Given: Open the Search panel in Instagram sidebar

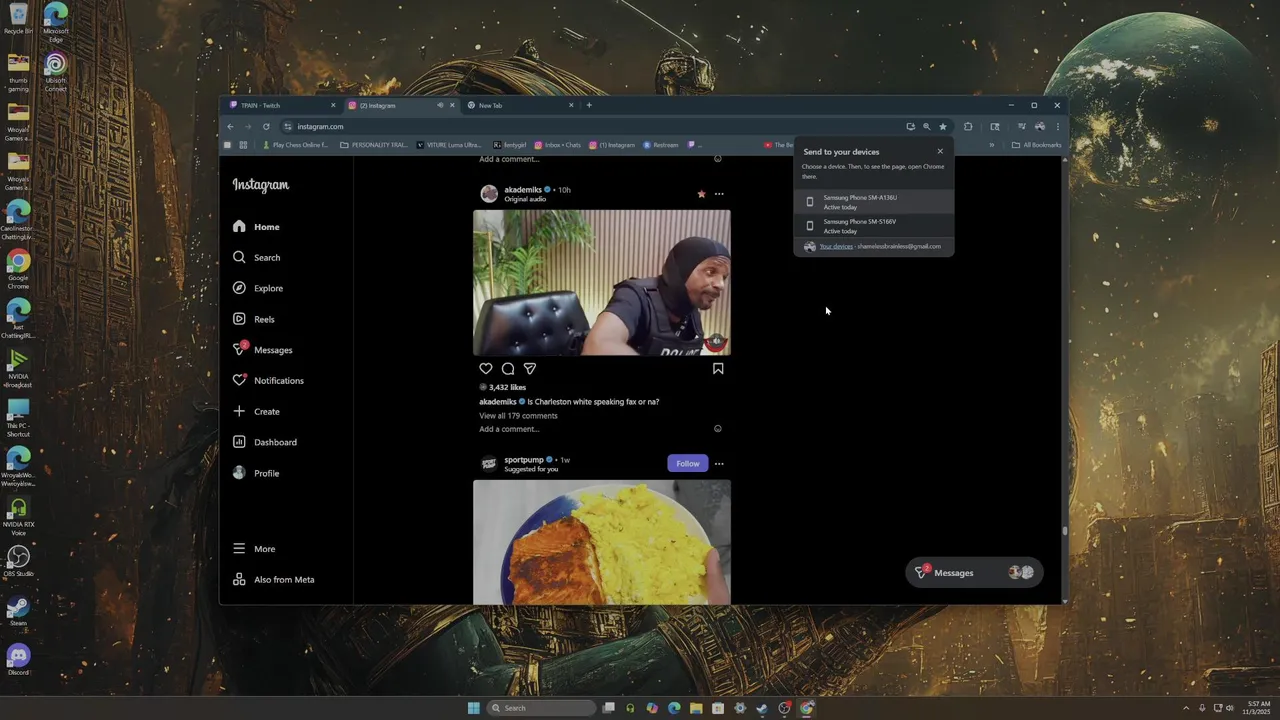Looking at the screenshot, I should coord(256,258).
